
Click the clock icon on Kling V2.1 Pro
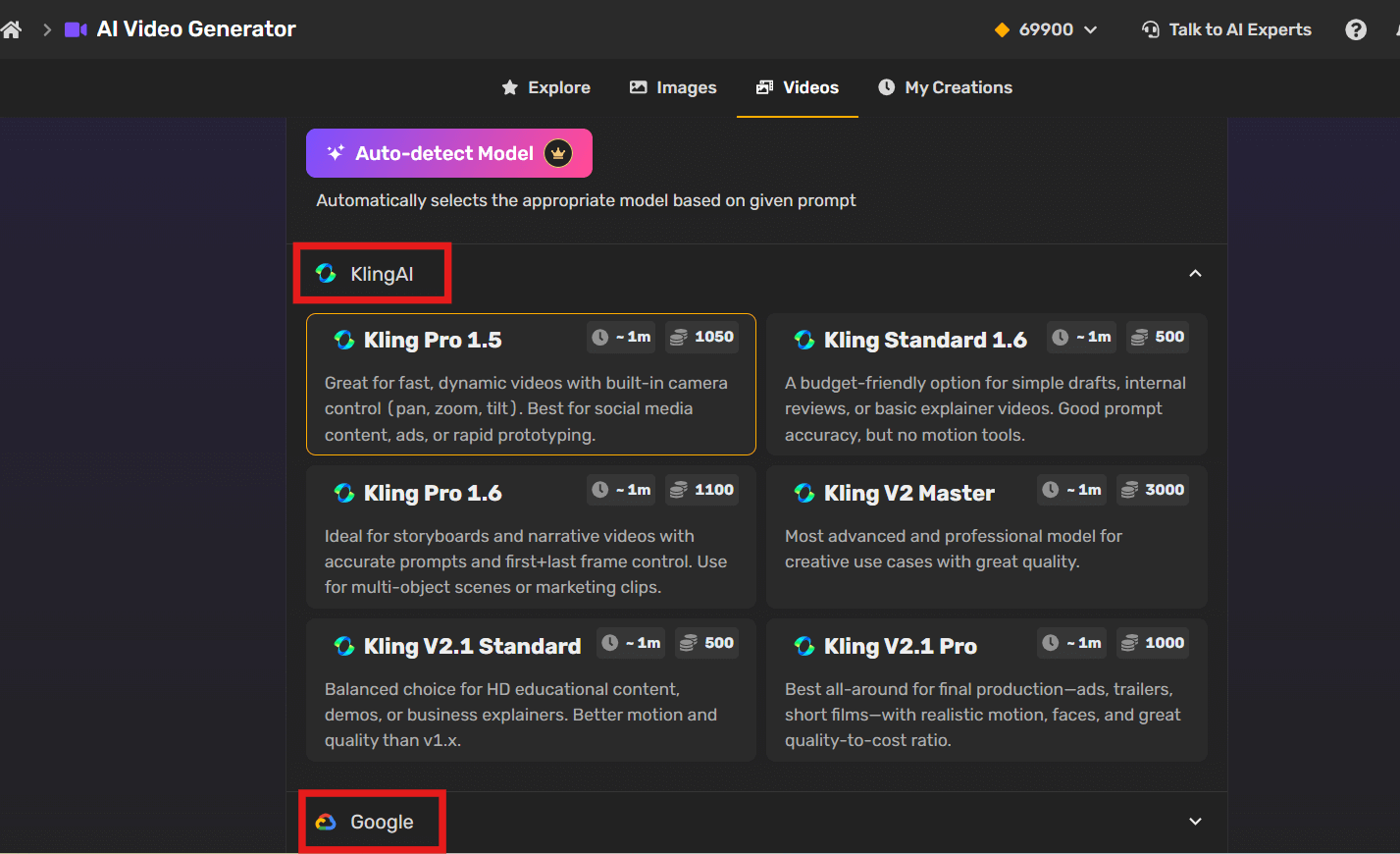click(x=1050, y=643)
